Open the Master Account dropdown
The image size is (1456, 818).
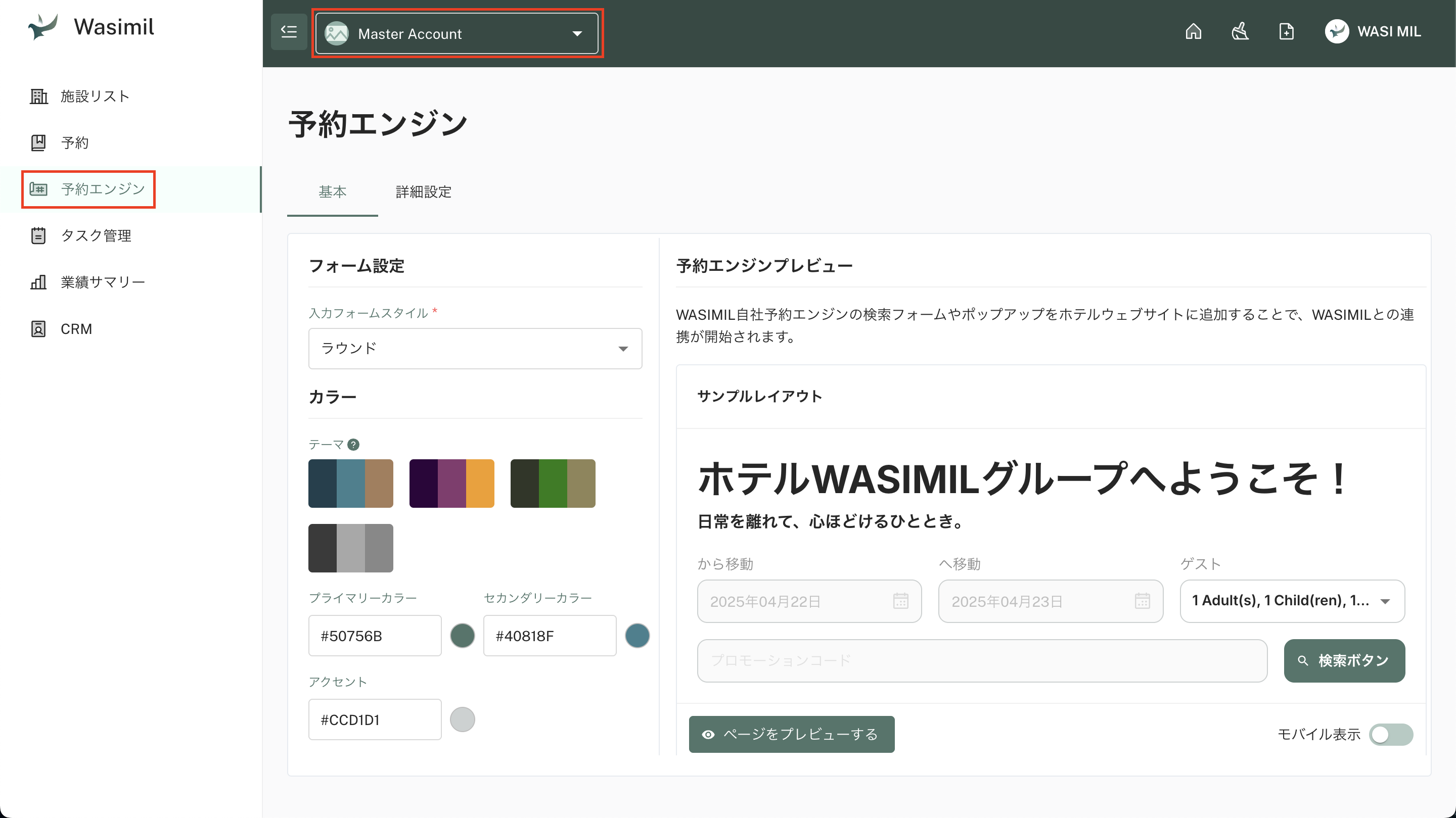457,34
